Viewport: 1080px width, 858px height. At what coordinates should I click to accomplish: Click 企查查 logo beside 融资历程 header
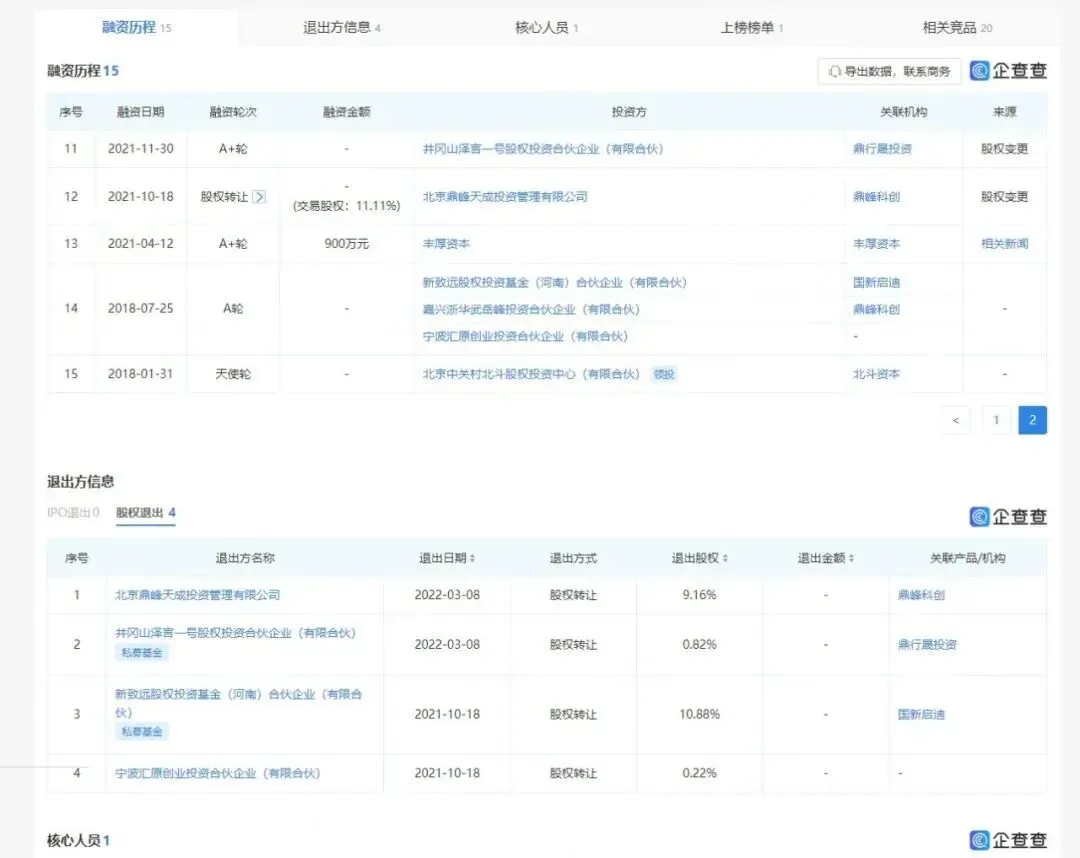pyautogui.click(x=1008, y=70)
